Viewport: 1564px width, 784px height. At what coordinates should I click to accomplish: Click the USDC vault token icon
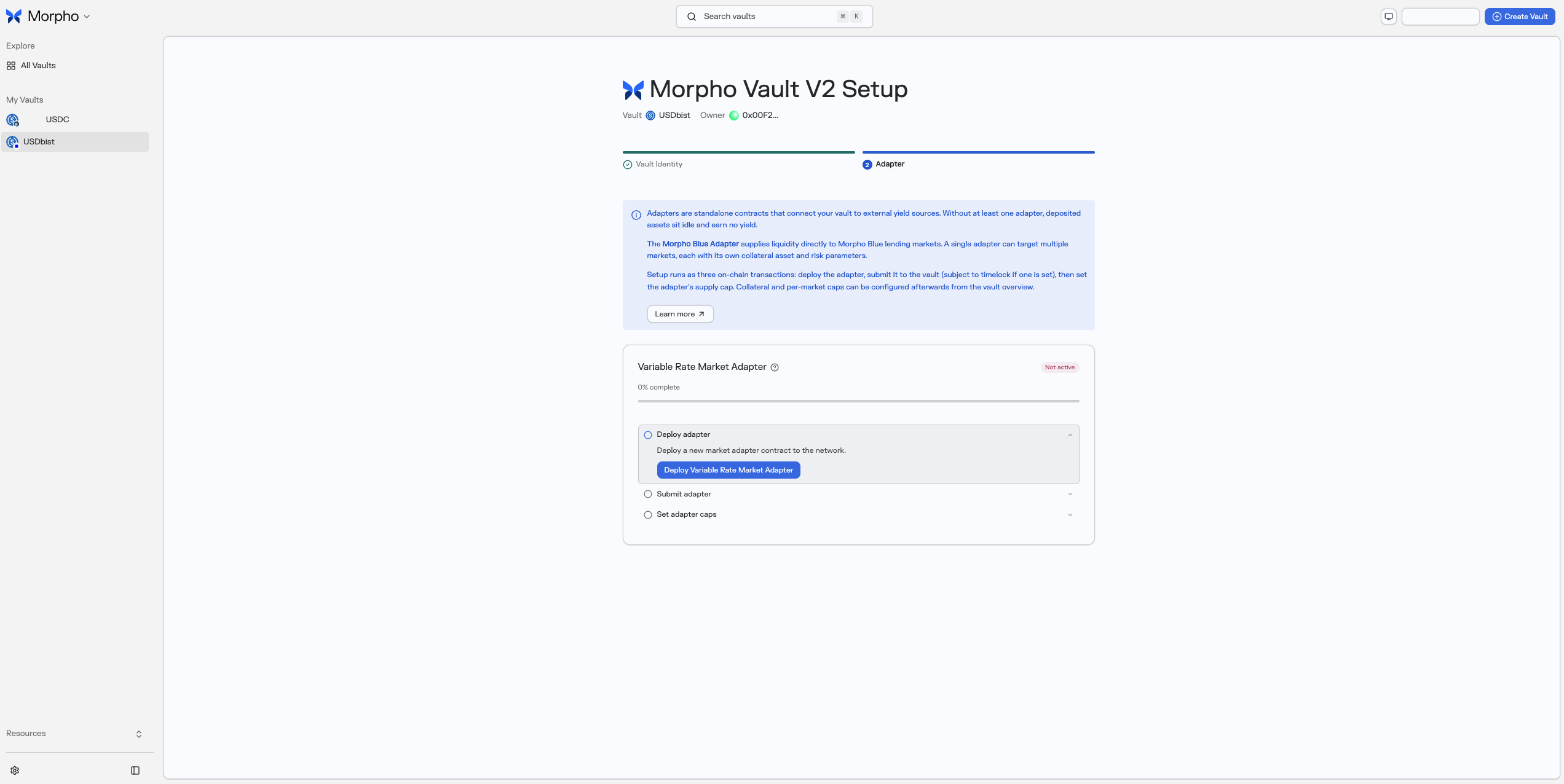12,120
